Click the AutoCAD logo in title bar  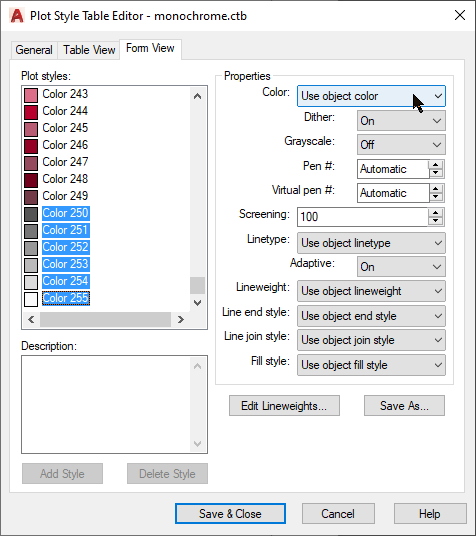[17, 16]
